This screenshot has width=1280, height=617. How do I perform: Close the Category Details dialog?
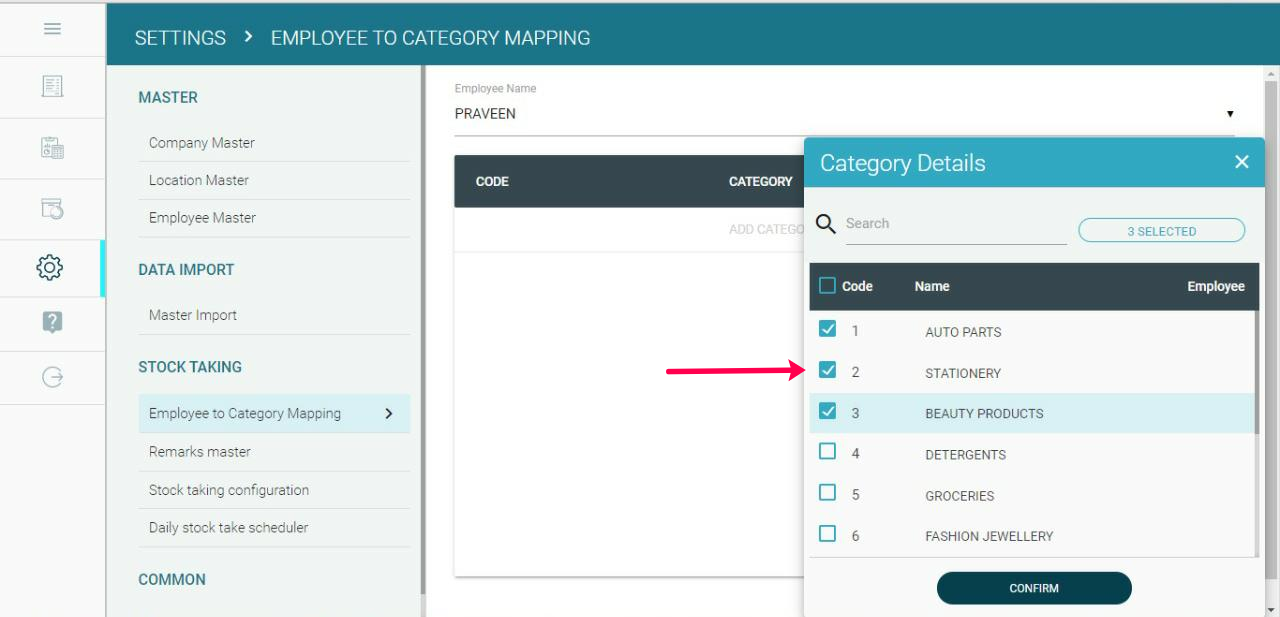pos(1242,162)
